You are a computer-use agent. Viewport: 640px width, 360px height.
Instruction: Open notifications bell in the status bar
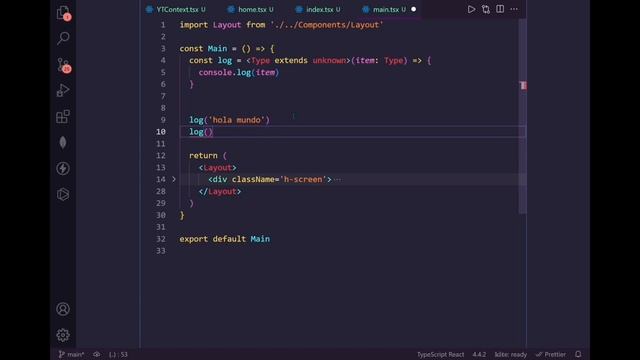click(578, 354)
